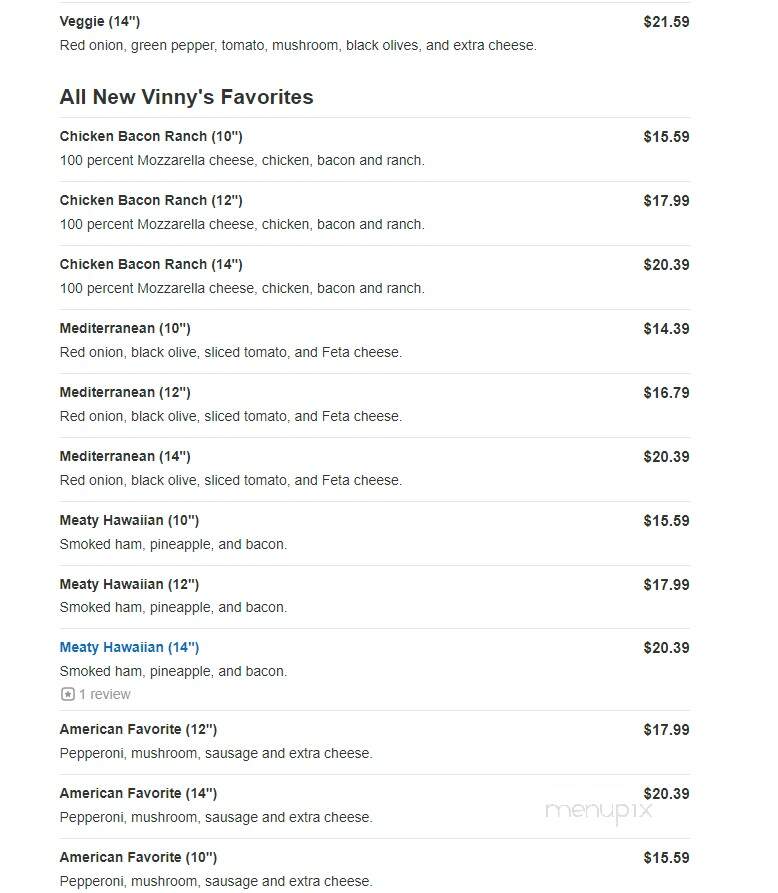Click the All New Vinny's Favorites heading
Viewport: 778px width, 893px height.
(186, 97)
